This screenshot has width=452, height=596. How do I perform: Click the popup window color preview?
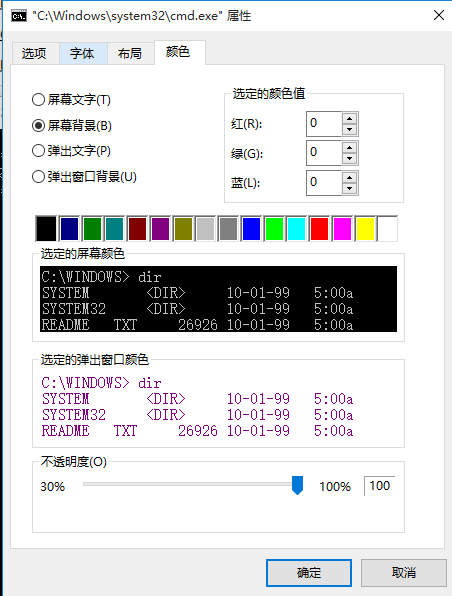(x=218, y=405)
